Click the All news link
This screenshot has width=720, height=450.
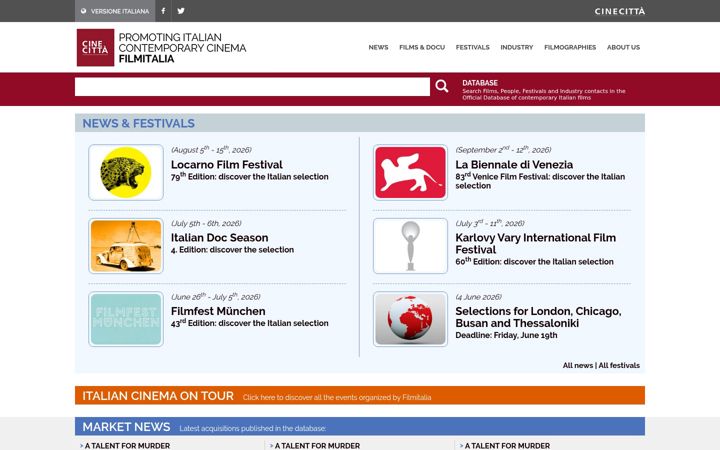[x=578, y=366]
